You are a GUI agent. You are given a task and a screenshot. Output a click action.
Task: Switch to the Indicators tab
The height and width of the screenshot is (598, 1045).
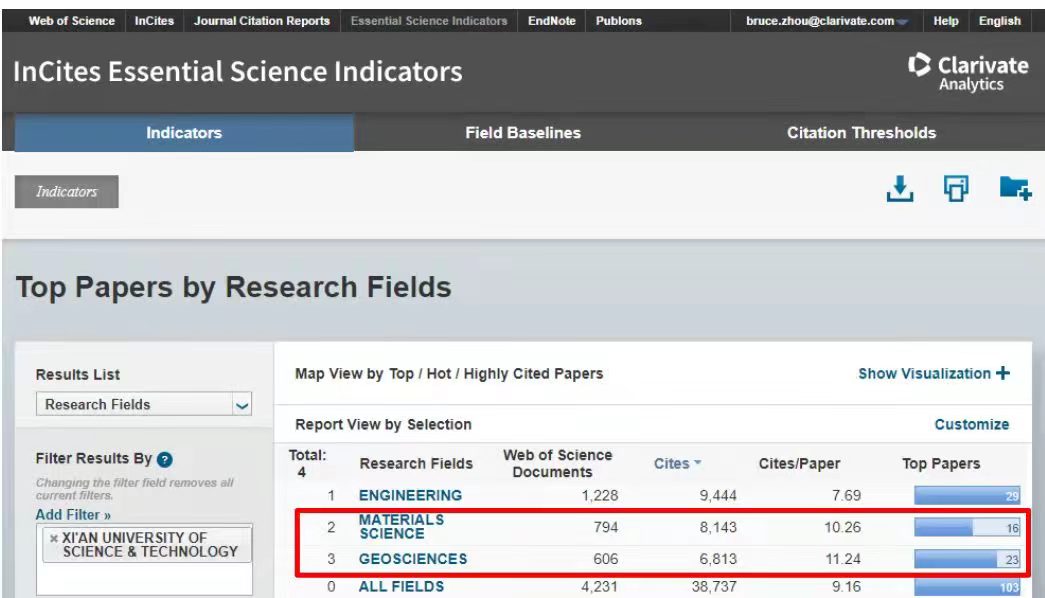click(x=184, y=133)
